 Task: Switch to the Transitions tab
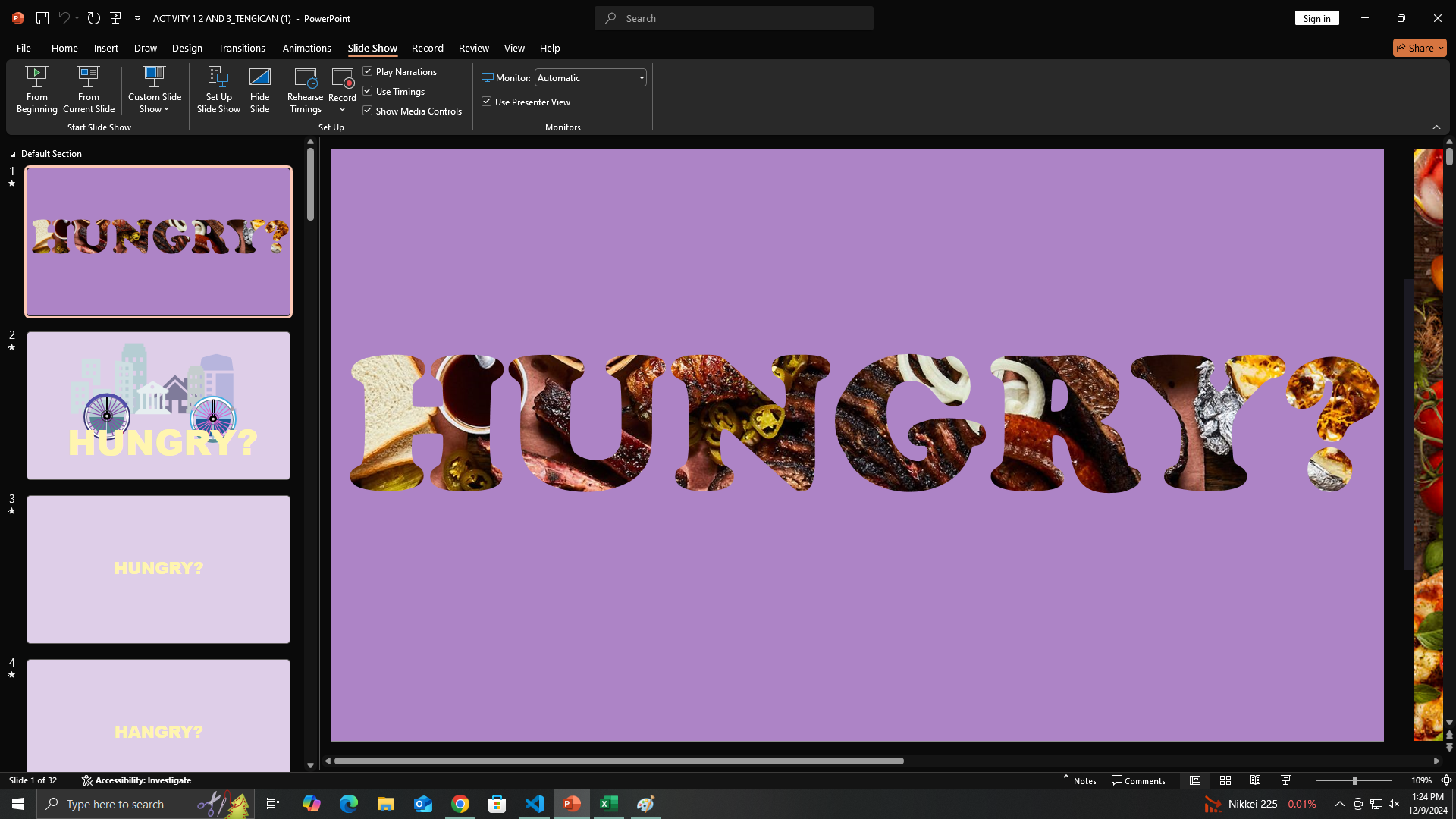tap(241, 48)
